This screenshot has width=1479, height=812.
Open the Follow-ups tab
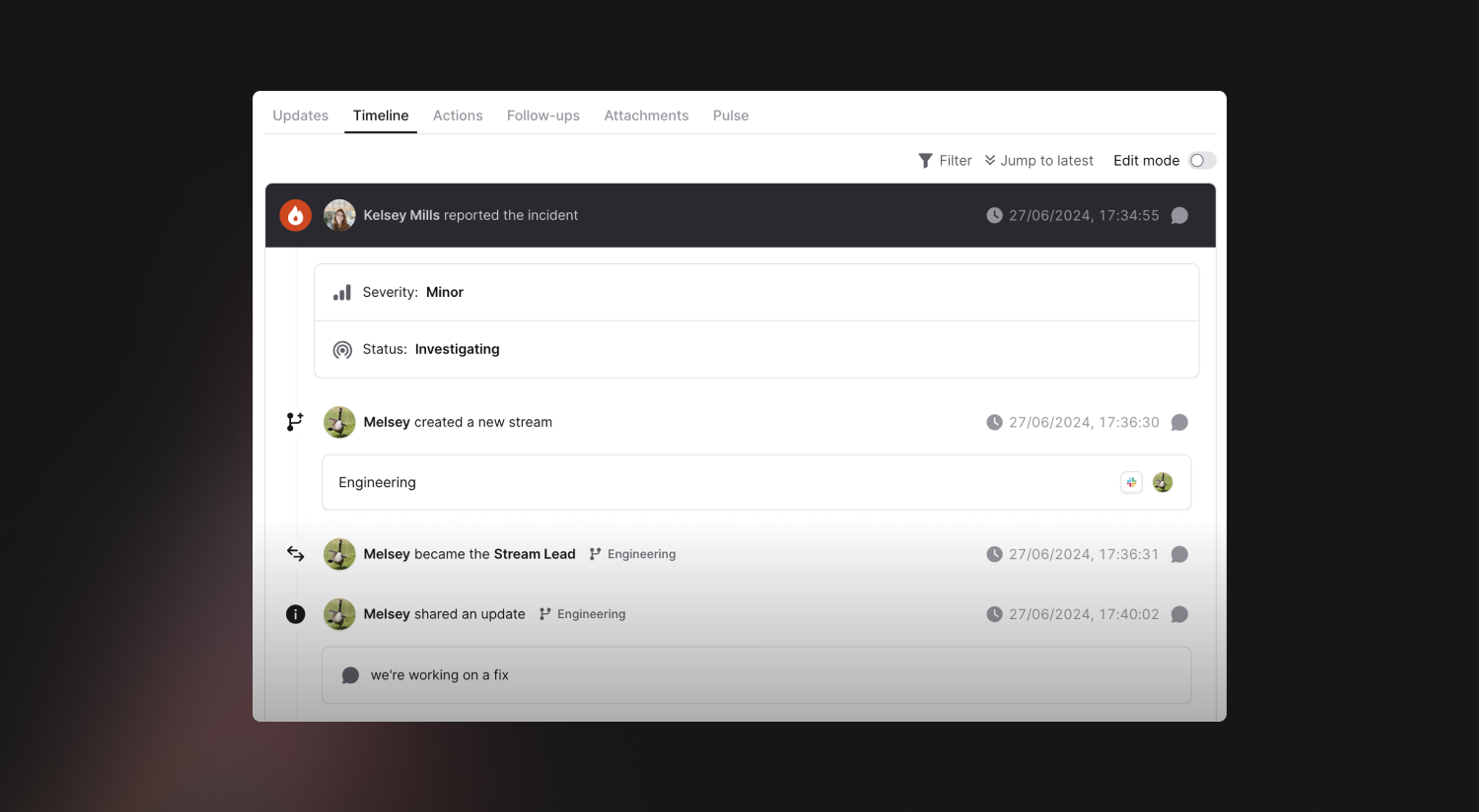point(543,116)
